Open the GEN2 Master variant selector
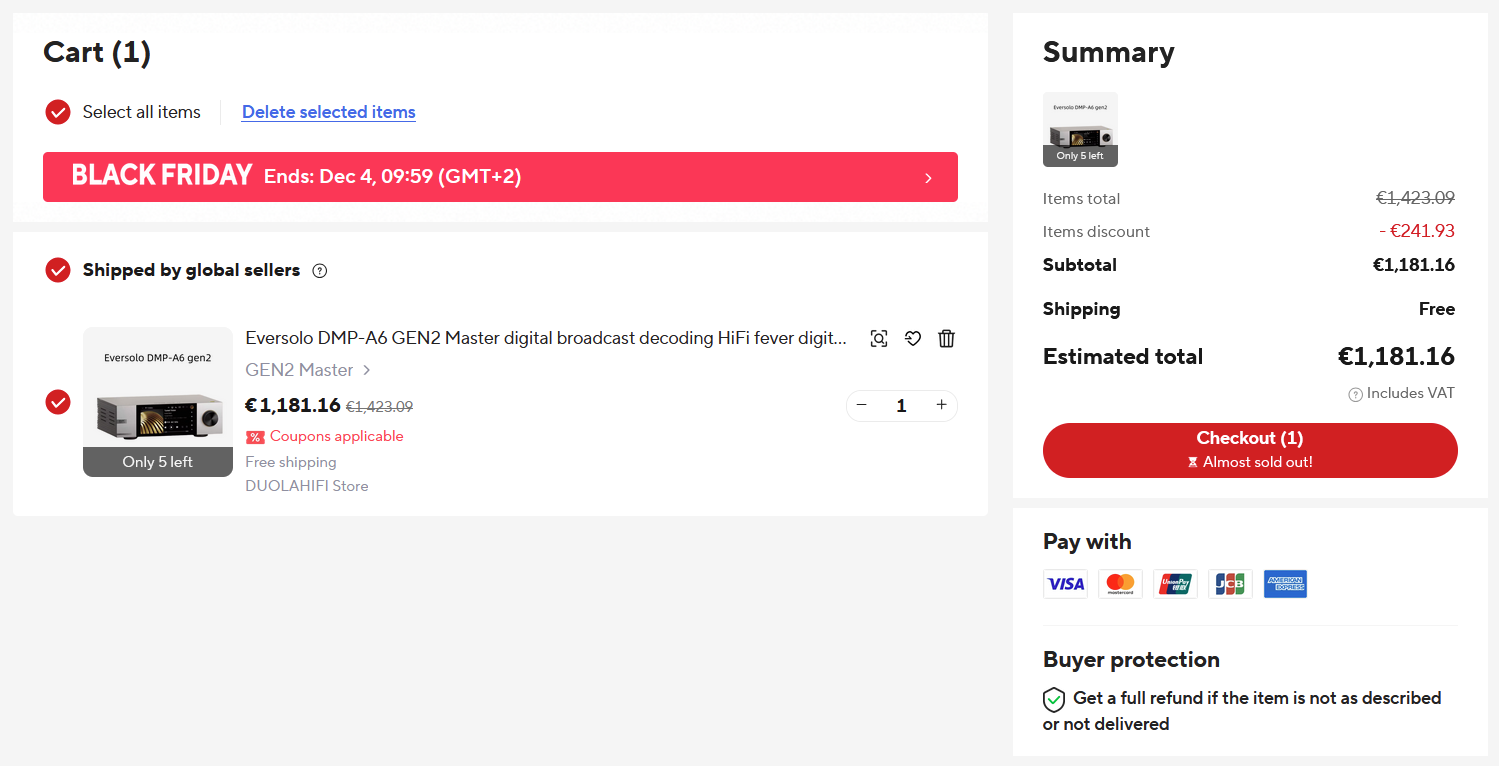The height and width of the screenshot is (766, 1499). tap(308, 370)
